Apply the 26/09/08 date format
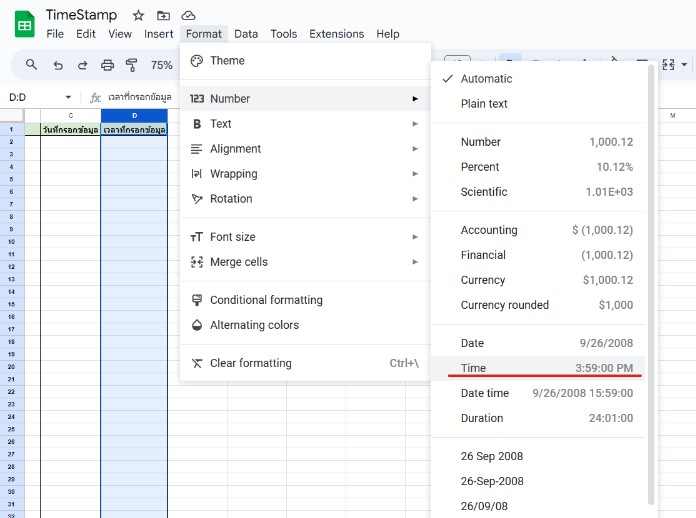Screen dimensions: 696x518 (538, 506)
